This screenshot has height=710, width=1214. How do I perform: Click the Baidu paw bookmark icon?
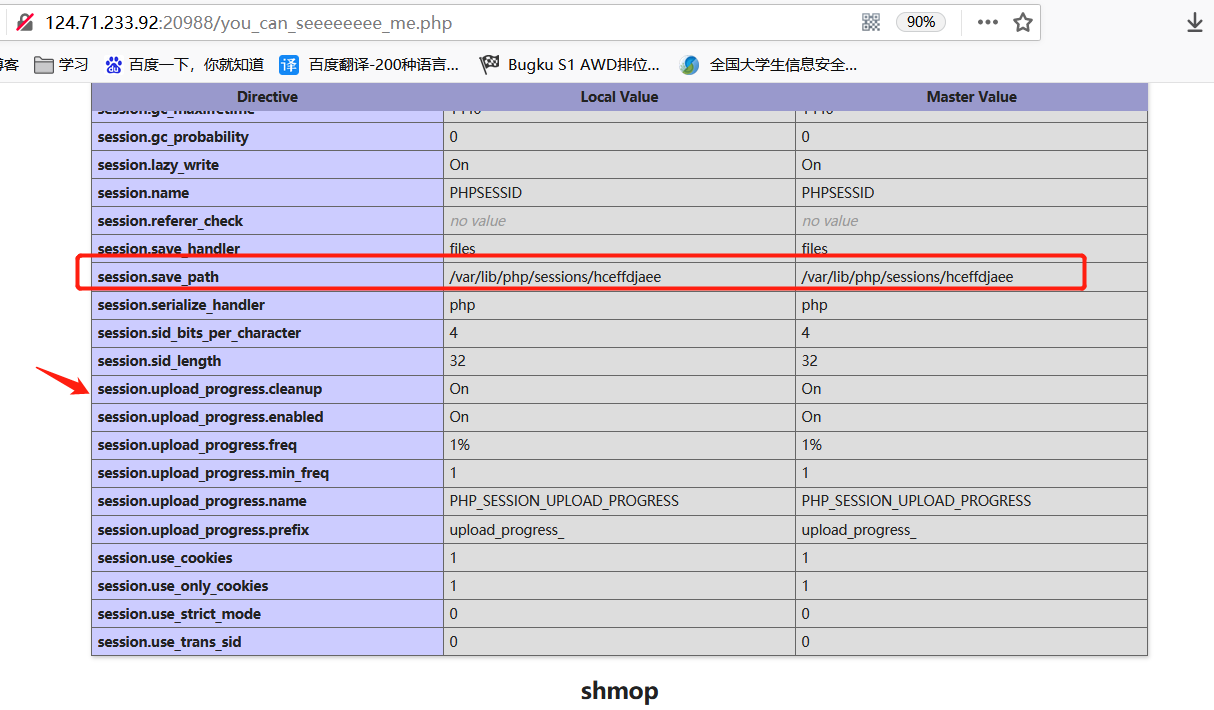114,65
